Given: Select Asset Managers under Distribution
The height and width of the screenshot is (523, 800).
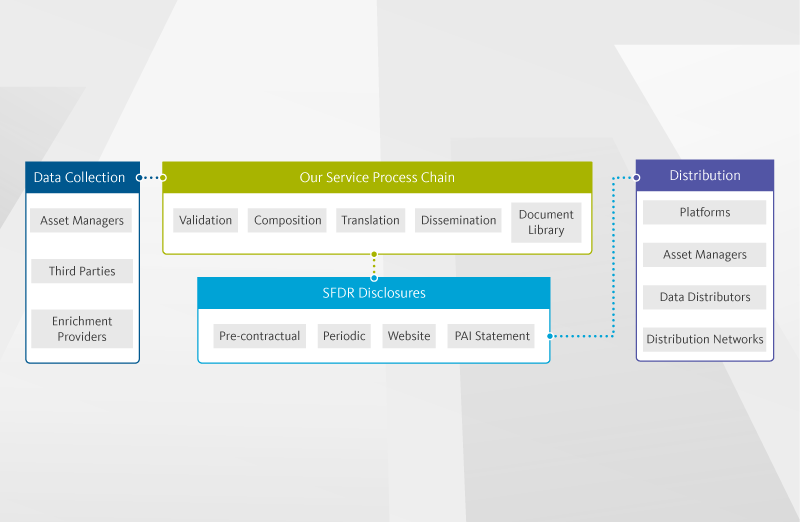Looking at the screenshot, I should point(705,255).
